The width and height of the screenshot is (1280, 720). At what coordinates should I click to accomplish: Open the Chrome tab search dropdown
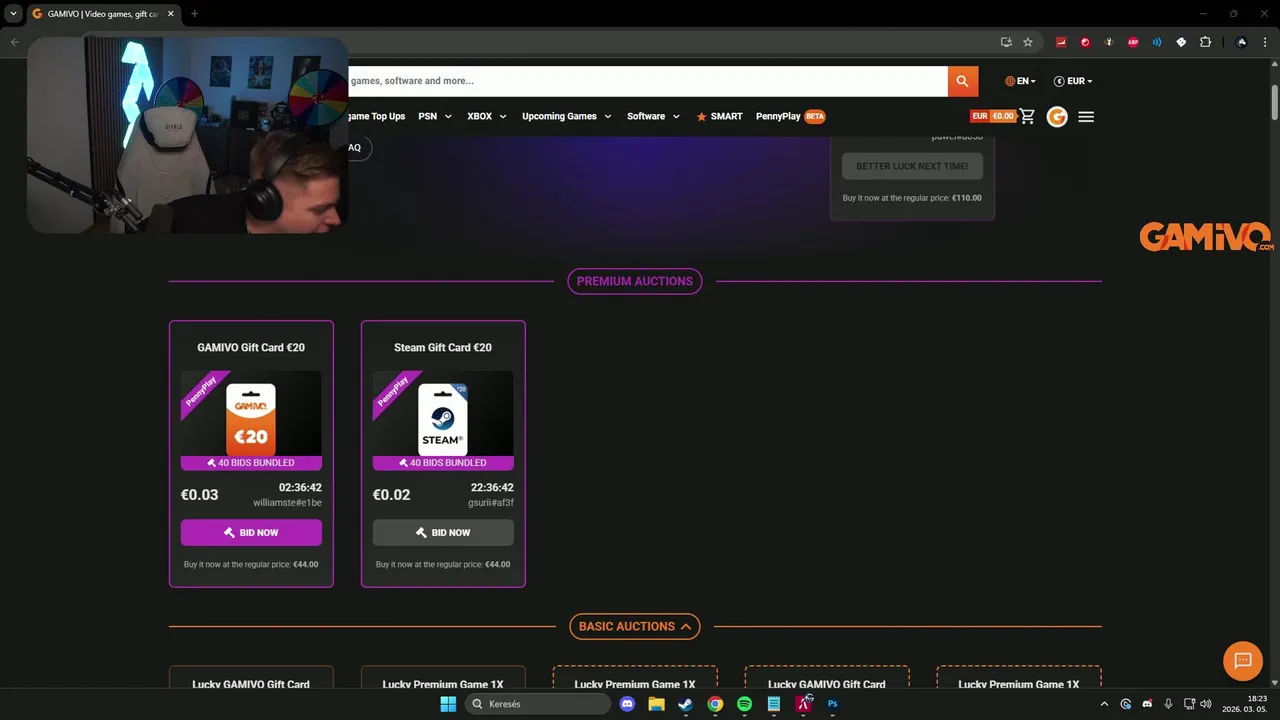tap(13, 14)
